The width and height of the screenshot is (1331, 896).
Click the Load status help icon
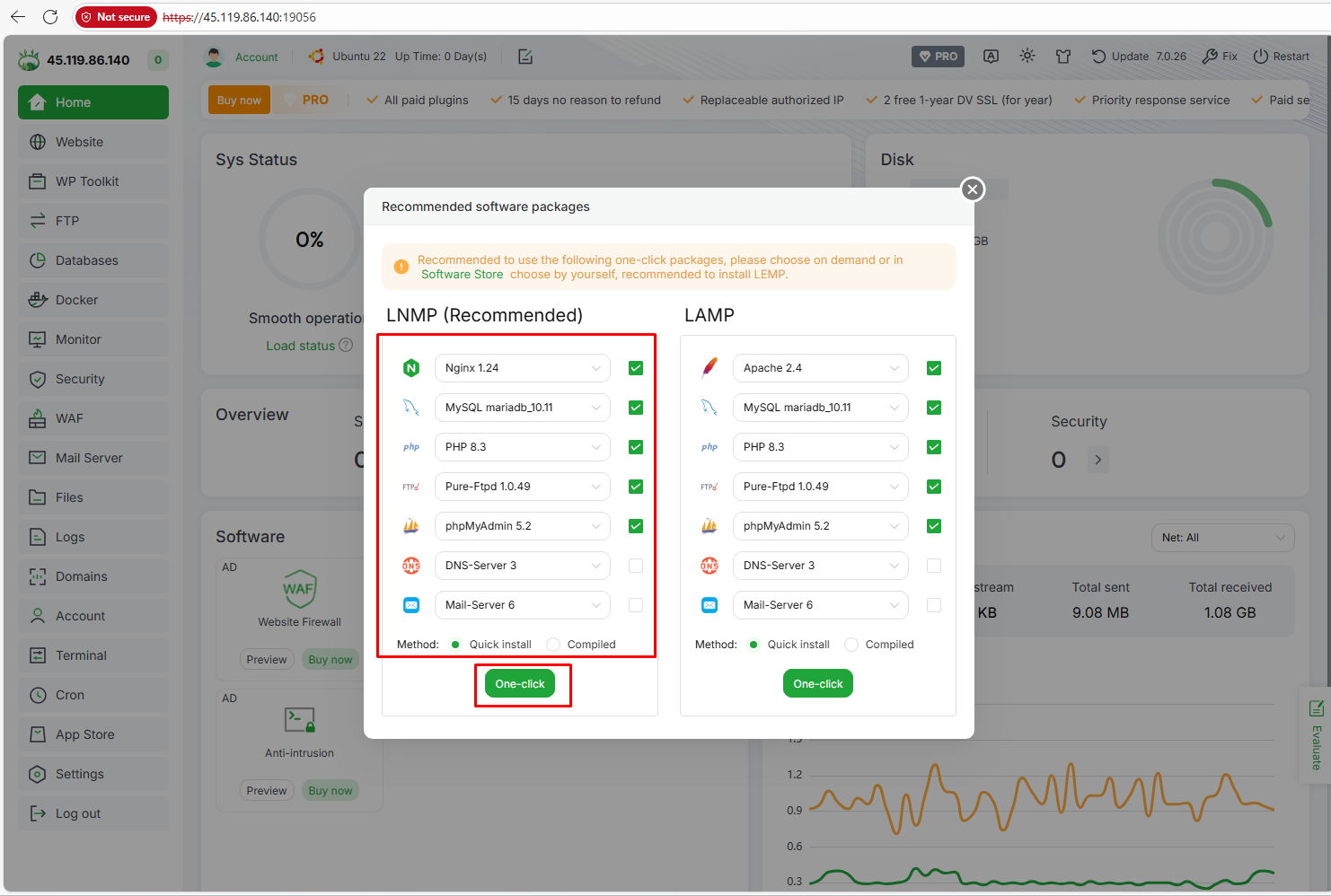pyautogui.click(x=346, y=346)
